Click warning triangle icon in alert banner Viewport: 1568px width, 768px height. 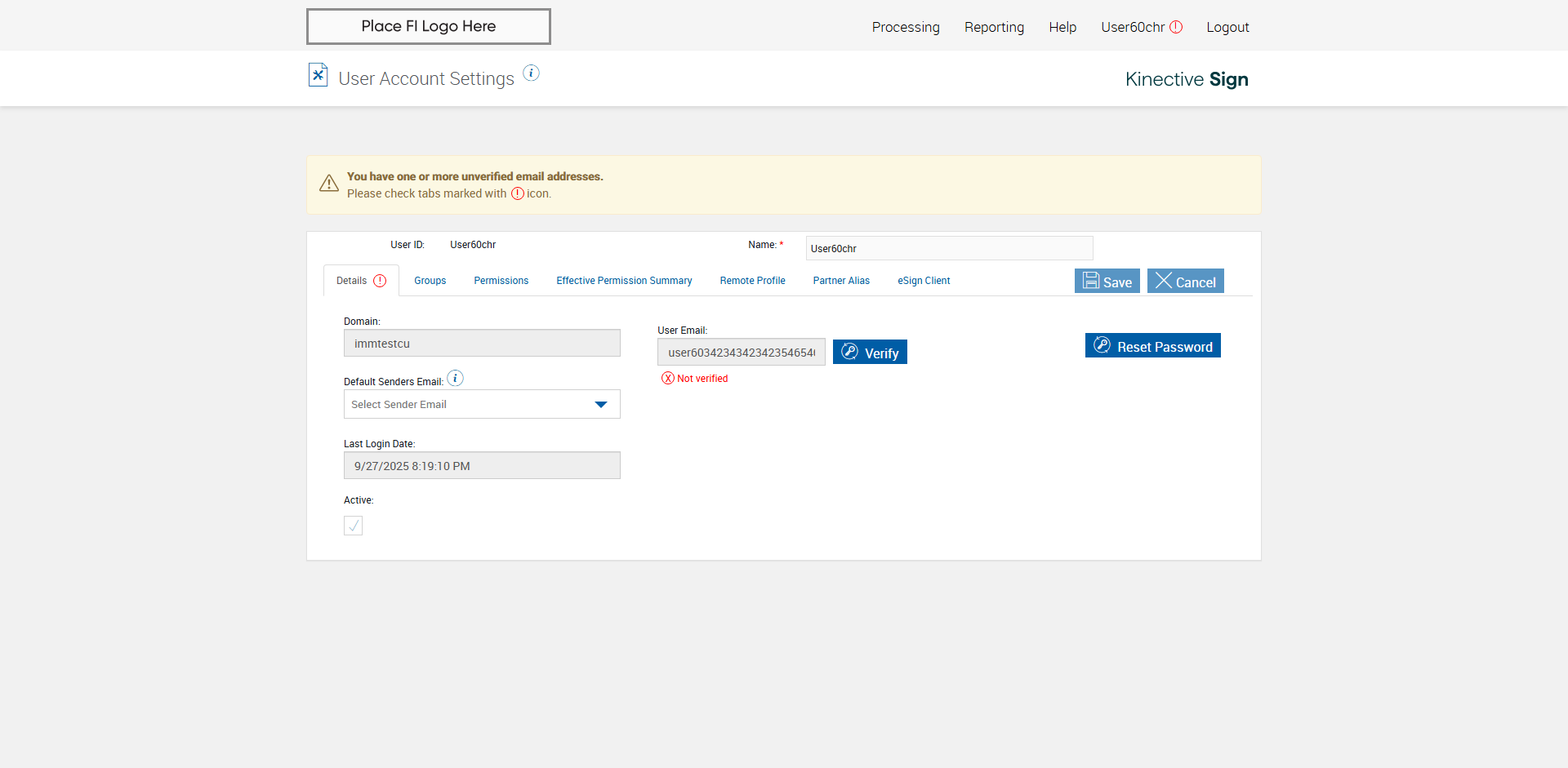[x=329, y=184]
